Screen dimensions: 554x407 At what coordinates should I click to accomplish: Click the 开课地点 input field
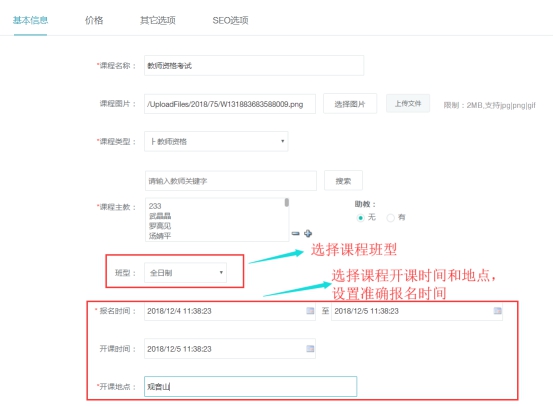tap(251, 387)
